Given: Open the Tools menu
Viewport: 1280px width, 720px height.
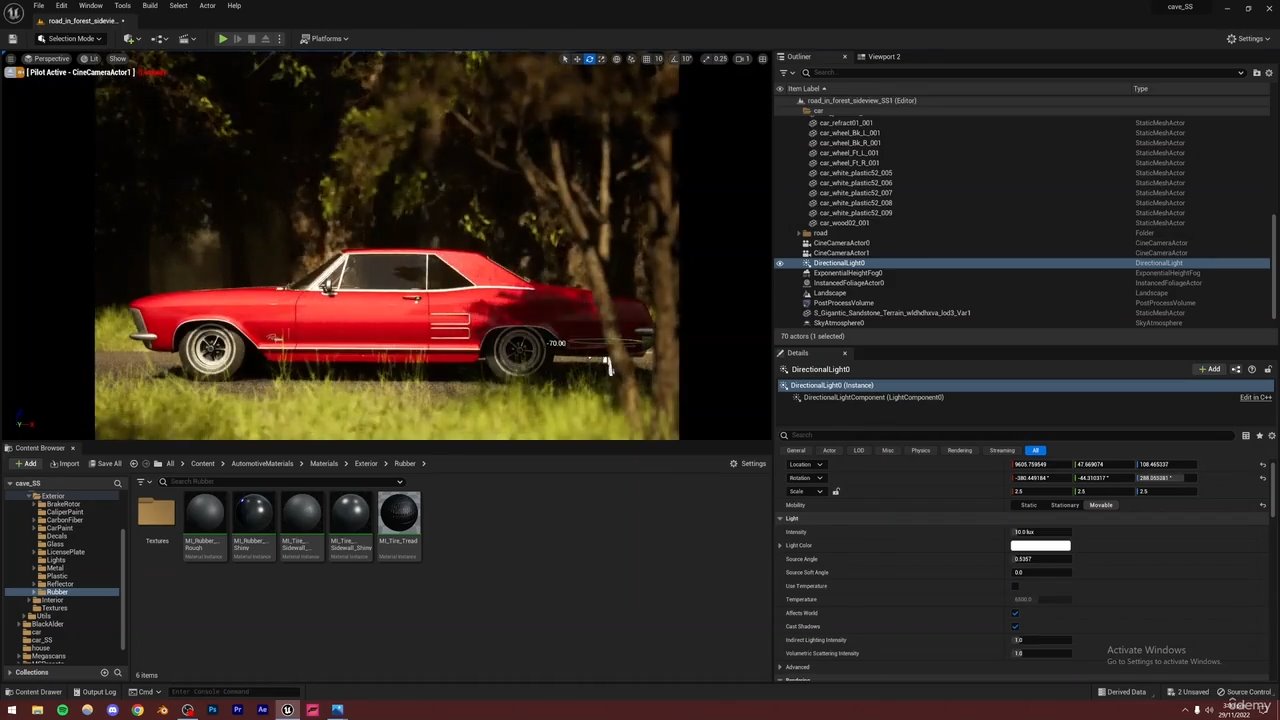Looking at the screenshot, I should 122,6.
